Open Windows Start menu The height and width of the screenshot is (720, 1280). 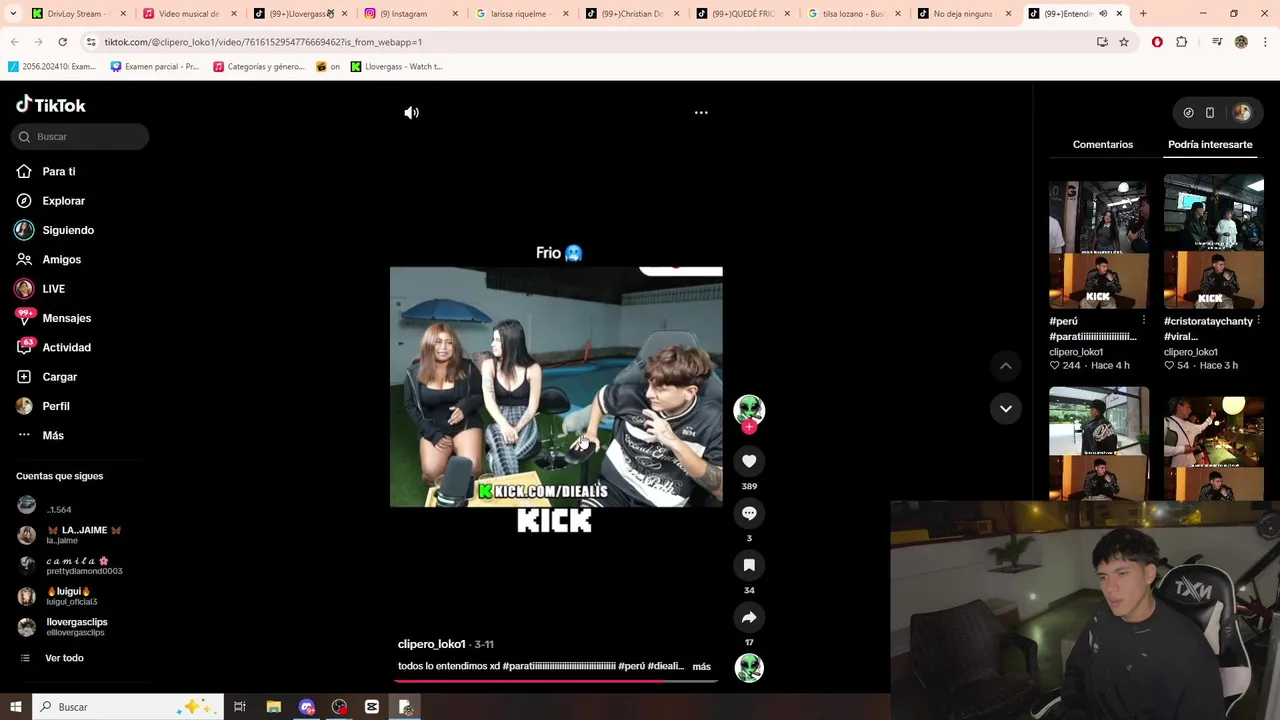point(15,707)
